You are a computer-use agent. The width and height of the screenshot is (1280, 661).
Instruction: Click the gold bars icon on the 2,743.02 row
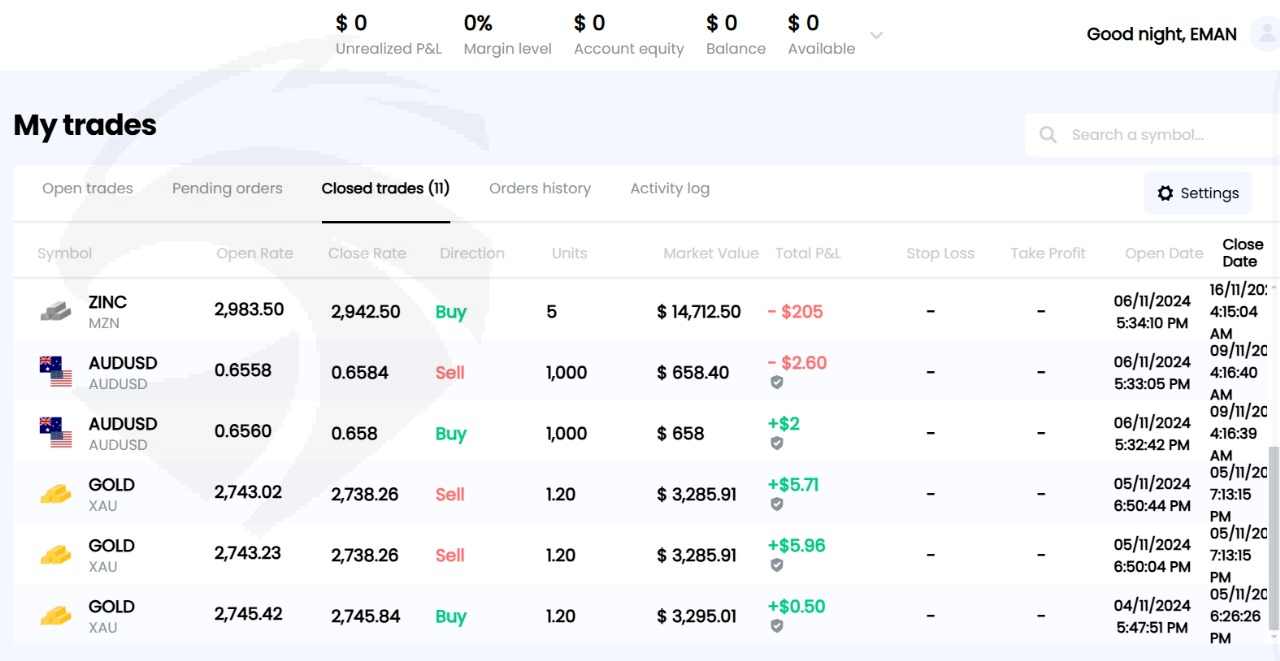56,494
